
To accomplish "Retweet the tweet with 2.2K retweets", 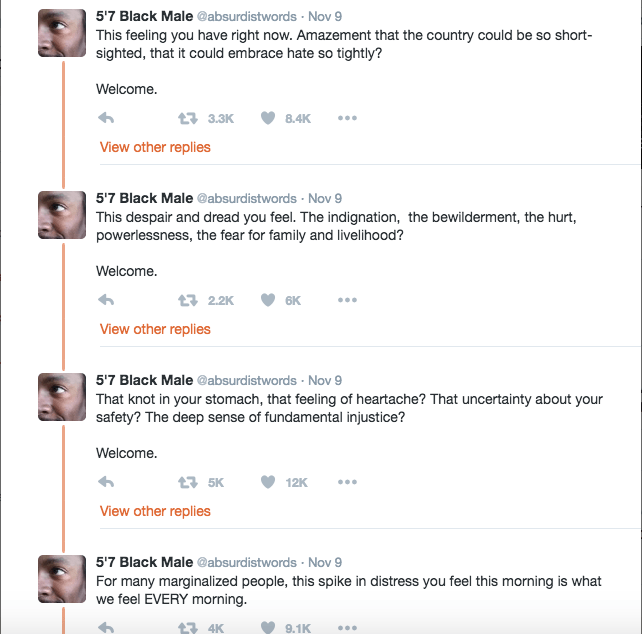I will [x=187, y=300].
